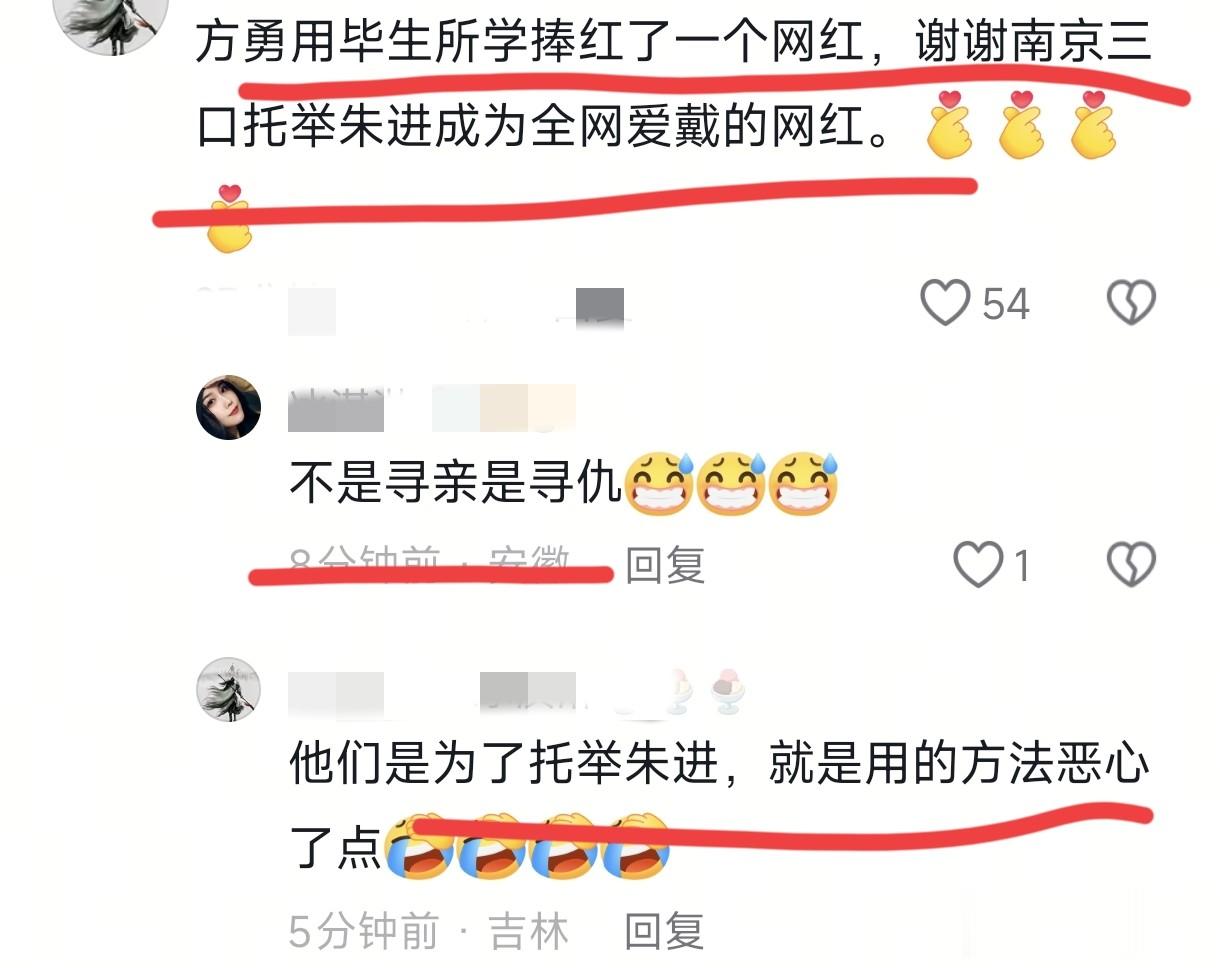1220x968 pixels.
Task: Reply to the comment from 吉林
Action: tap(665, 932)
